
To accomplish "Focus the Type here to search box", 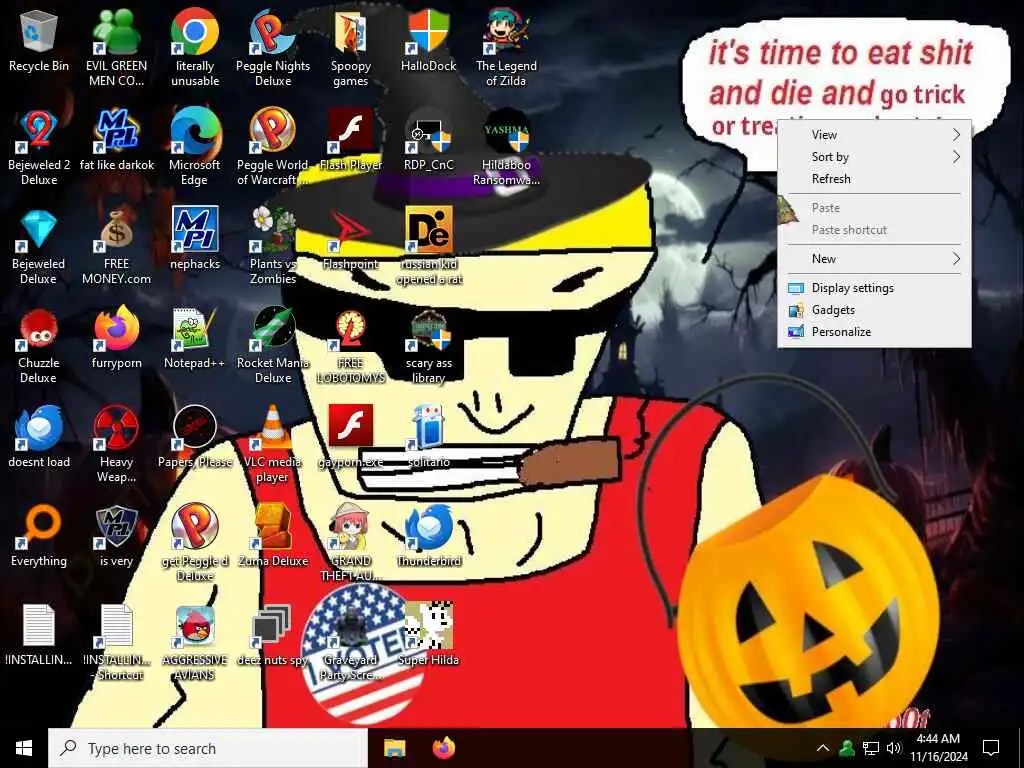I will pyautogui.click(x=208, y=748).
